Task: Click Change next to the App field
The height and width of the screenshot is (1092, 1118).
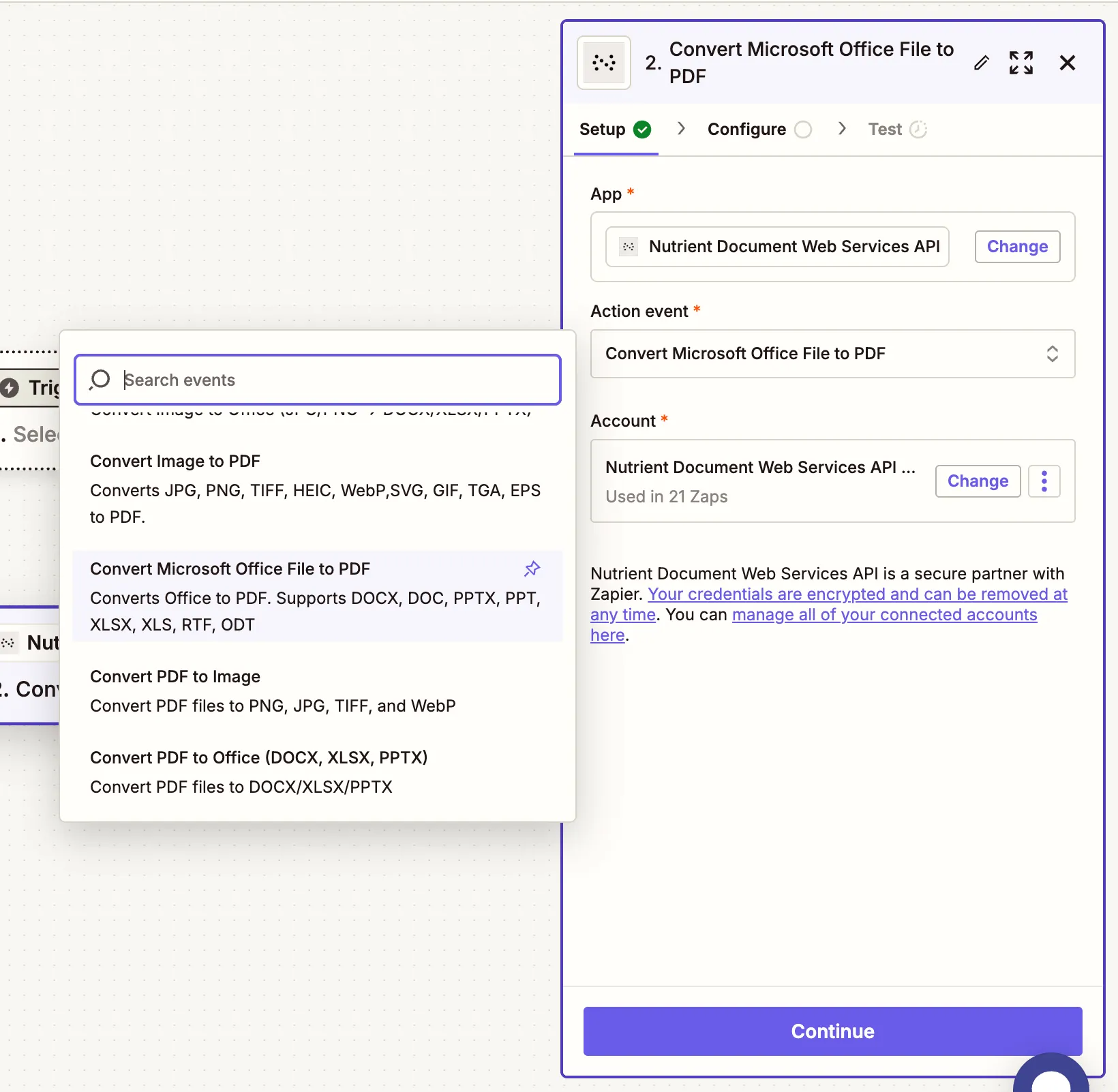Action: pos(1016,247)
